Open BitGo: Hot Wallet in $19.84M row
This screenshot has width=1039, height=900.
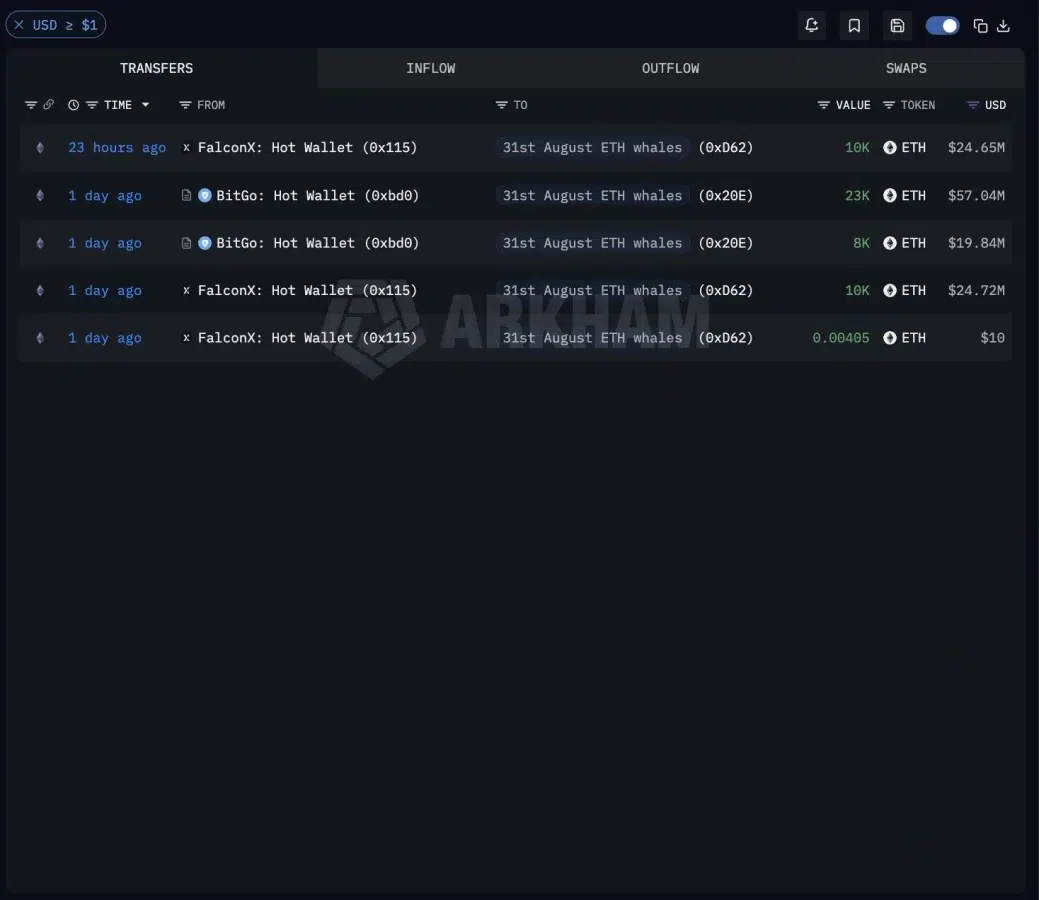point(318,243)
